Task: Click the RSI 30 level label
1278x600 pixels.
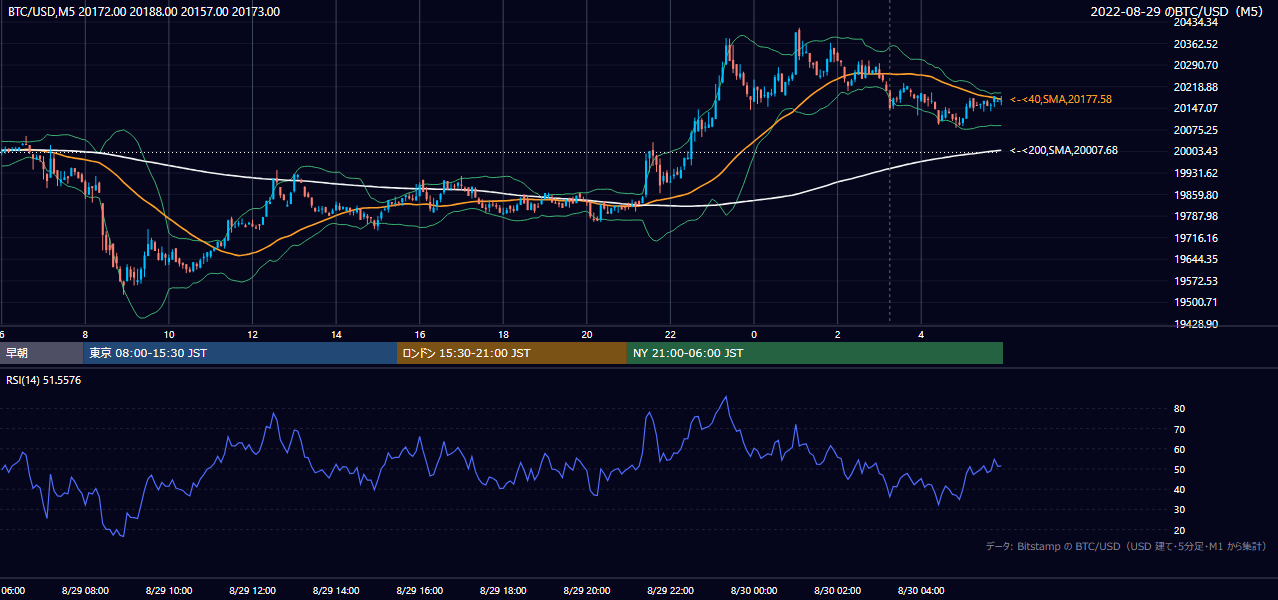Action: coord(1179,509)
